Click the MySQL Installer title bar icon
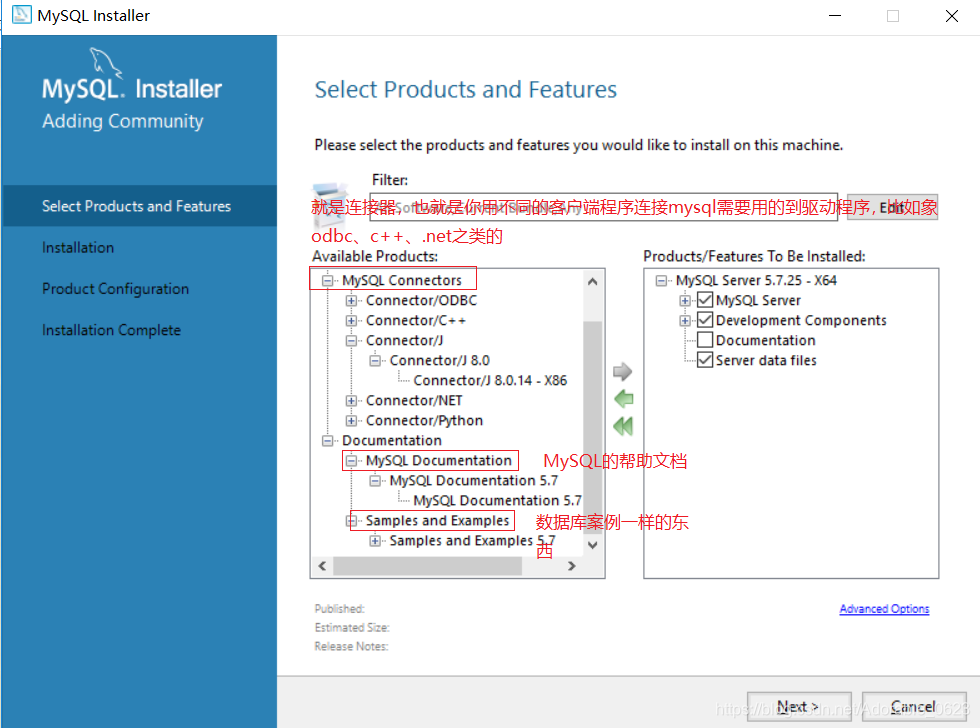This screenshot has width=980, height=728. click(21, 15)
